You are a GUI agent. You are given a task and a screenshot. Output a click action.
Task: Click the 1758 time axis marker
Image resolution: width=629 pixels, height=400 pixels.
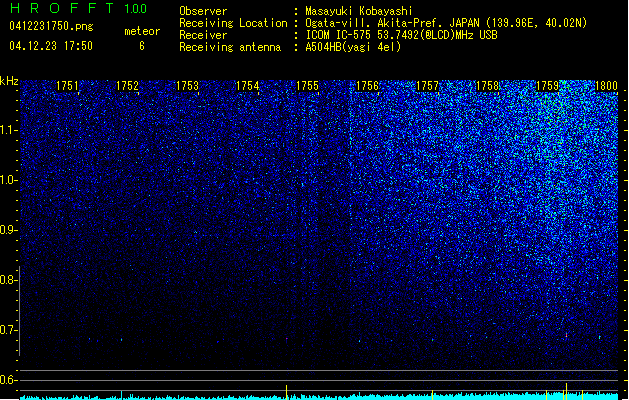[487, 86]
